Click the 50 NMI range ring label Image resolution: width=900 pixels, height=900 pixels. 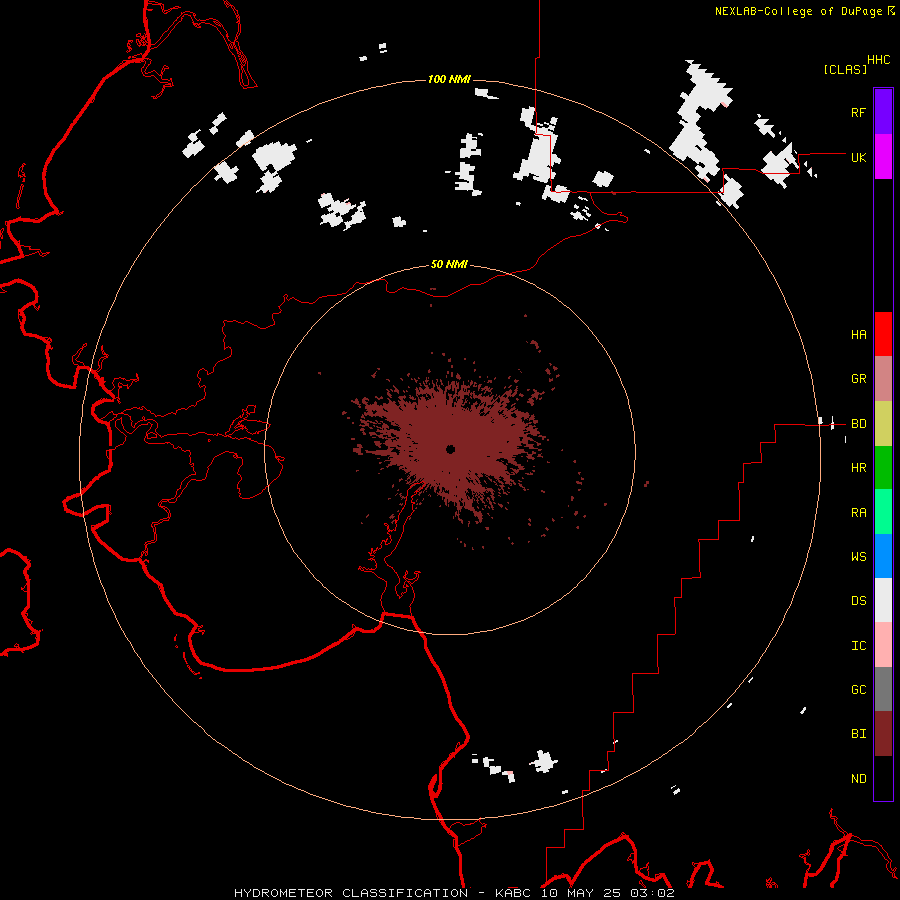point(449,264)
